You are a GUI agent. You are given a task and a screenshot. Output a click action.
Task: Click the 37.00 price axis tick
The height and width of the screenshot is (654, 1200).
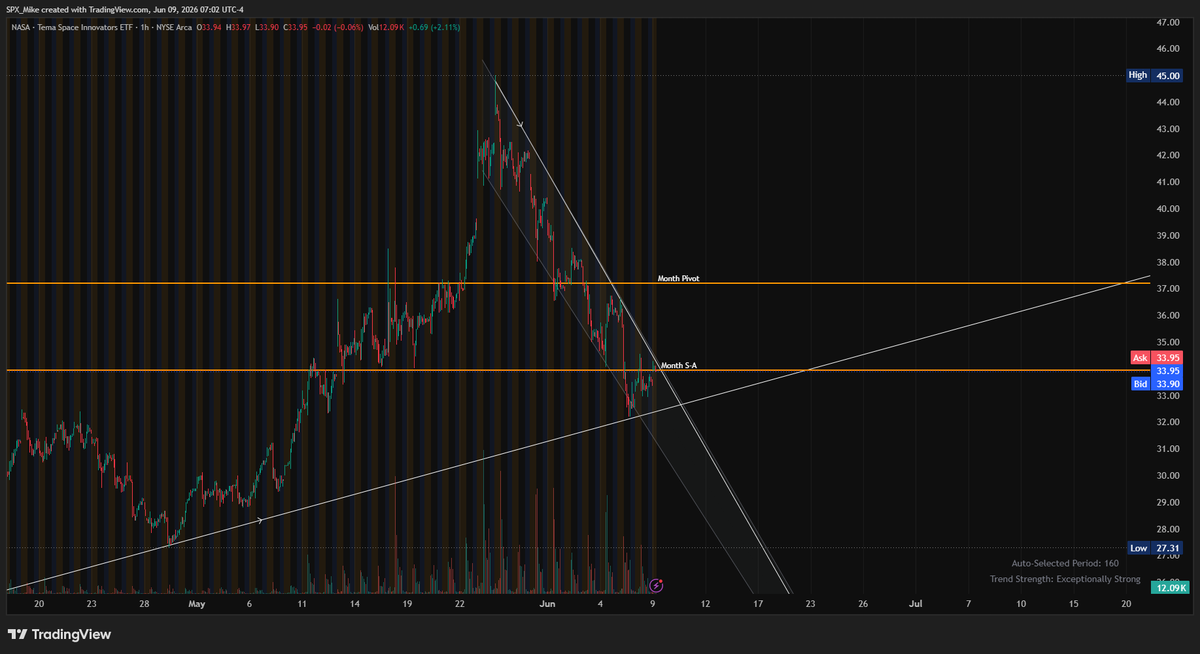[x=1168, y=289]
